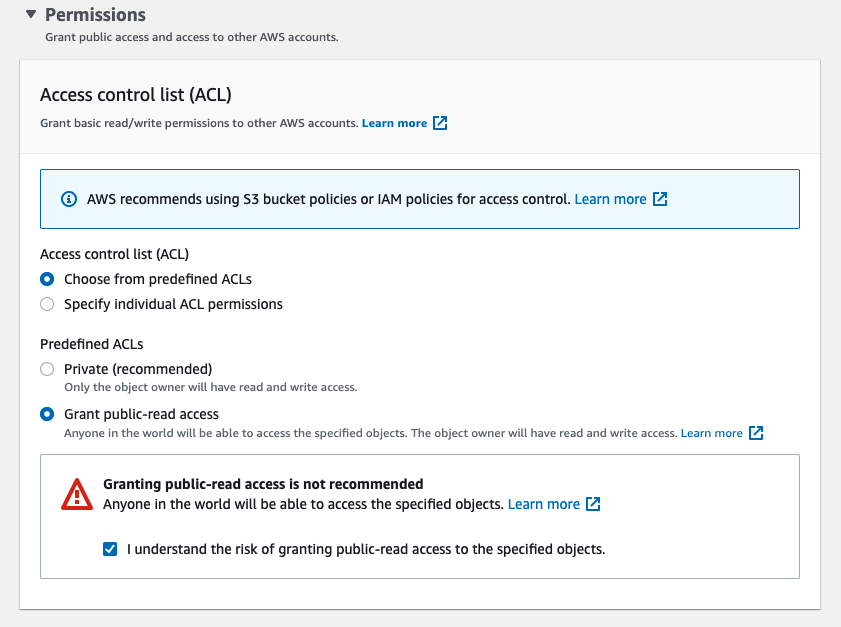Select Specify individual ACL permissions radio
The image size is (841, 627).
click(47, 304)
